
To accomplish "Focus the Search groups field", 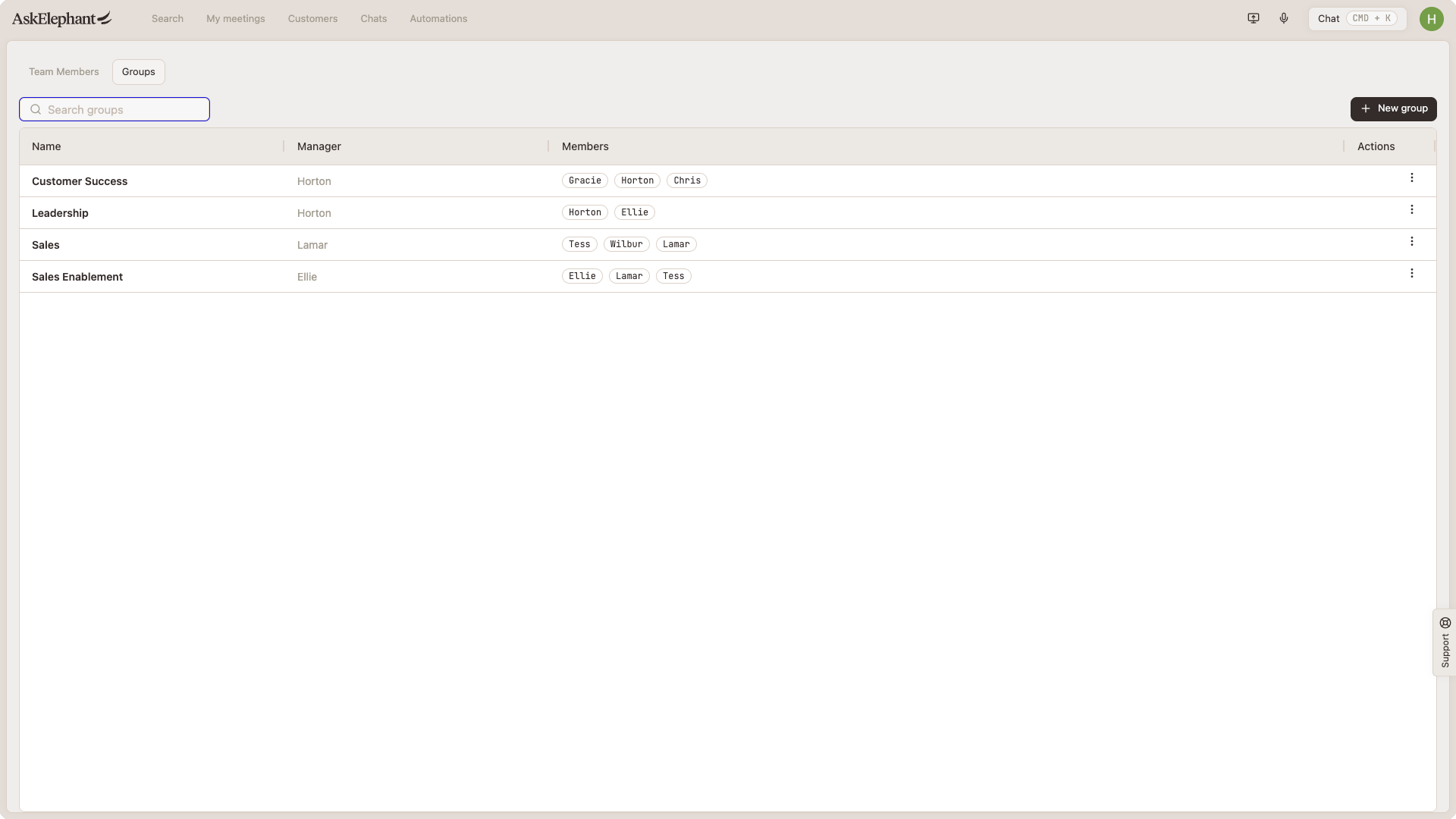I will [x=115, y=109].
